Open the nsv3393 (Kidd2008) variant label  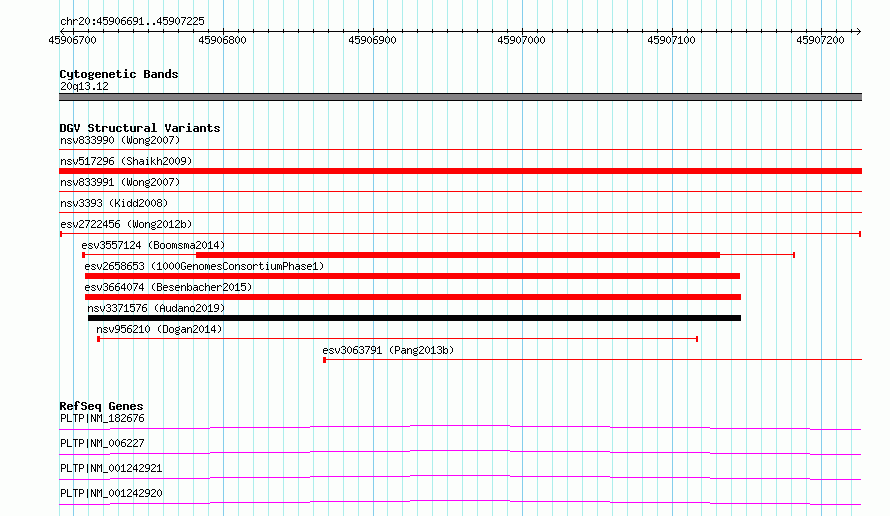tap(114, 203)
